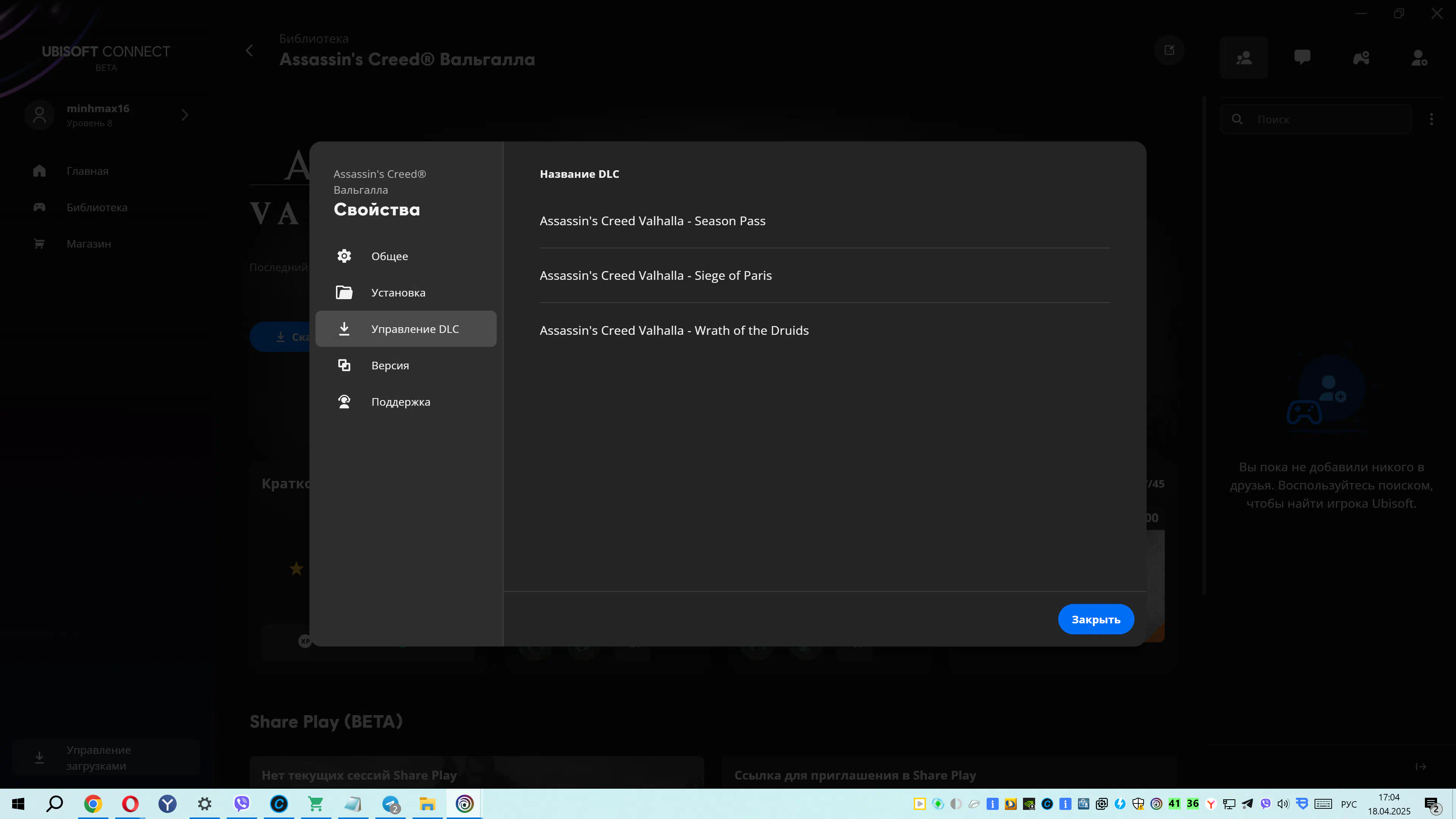Open Opera browser from the taskbar

point(130,804)
